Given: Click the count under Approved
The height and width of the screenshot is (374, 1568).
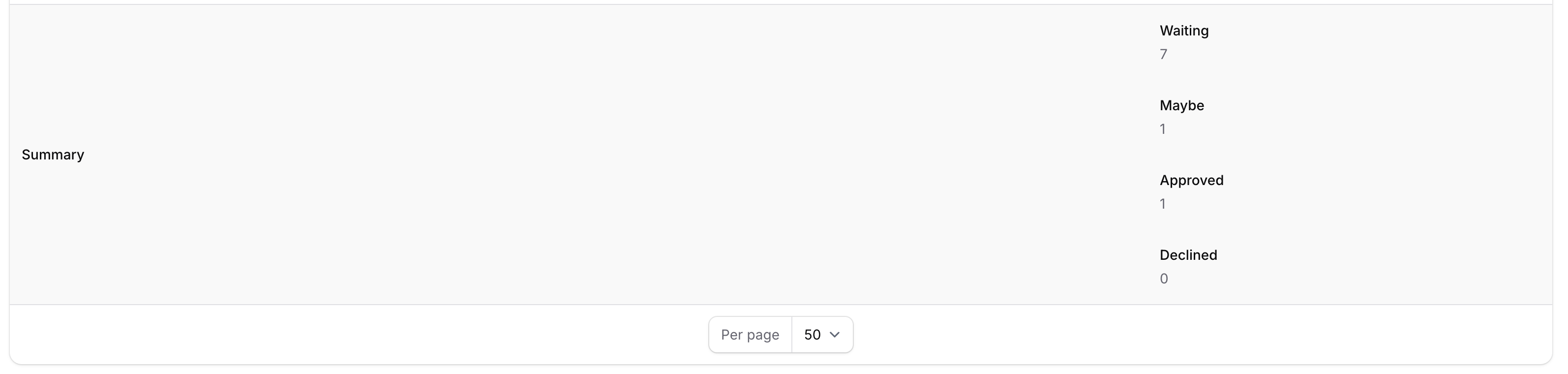Looking at the screenshot, I should pos(1163,204).
